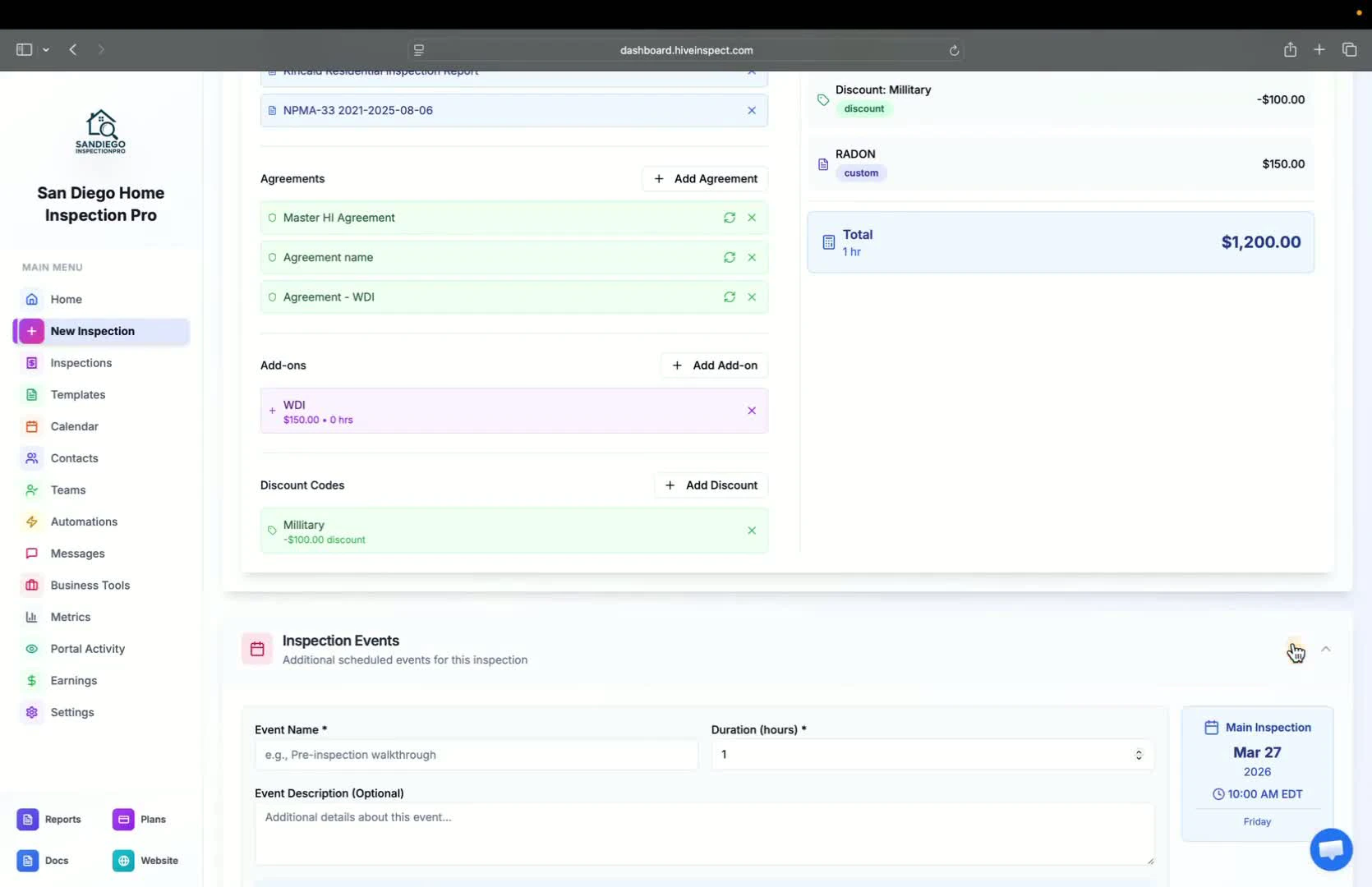Open Business Tools in the sidebar

pyautogui.click(x=90, y=585)
